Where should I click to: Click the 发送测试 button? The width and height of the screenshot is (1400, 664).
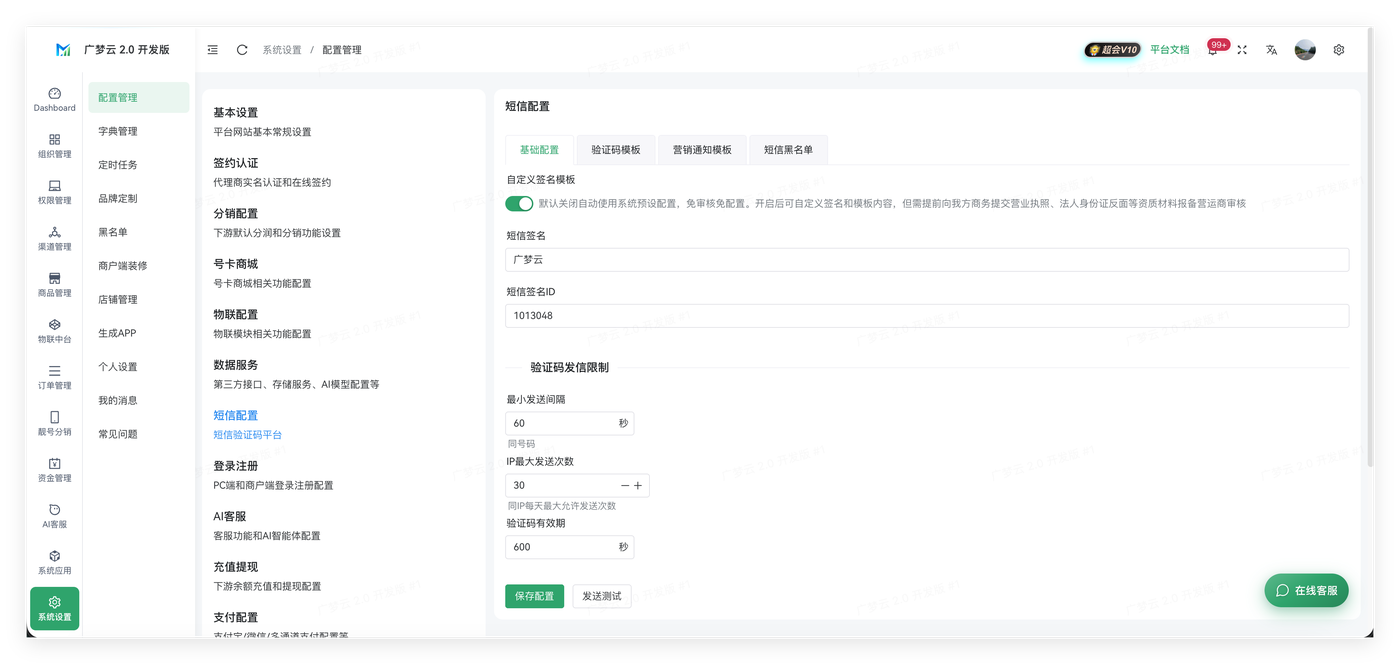(x=602, y=596)
